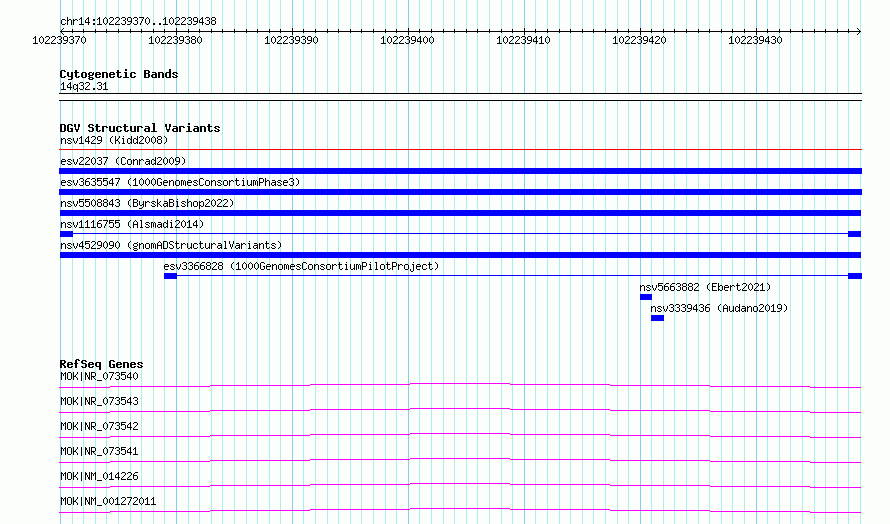
Task: Click the RefSeq Genes track title
Action: 102,364
